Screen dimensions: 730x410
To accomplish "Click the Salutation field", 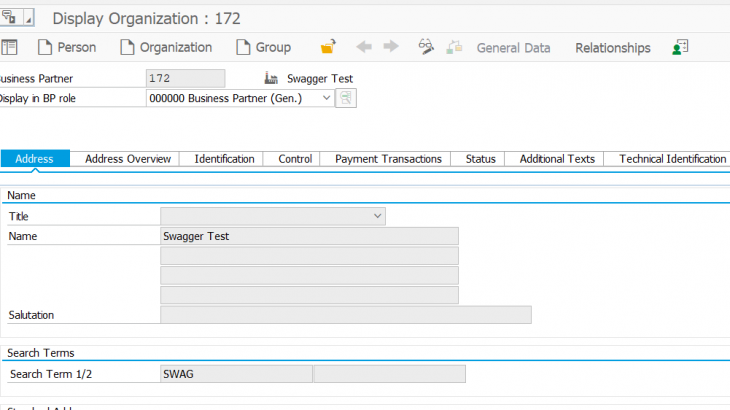I will pyautogui.click(x=346, y=315).
